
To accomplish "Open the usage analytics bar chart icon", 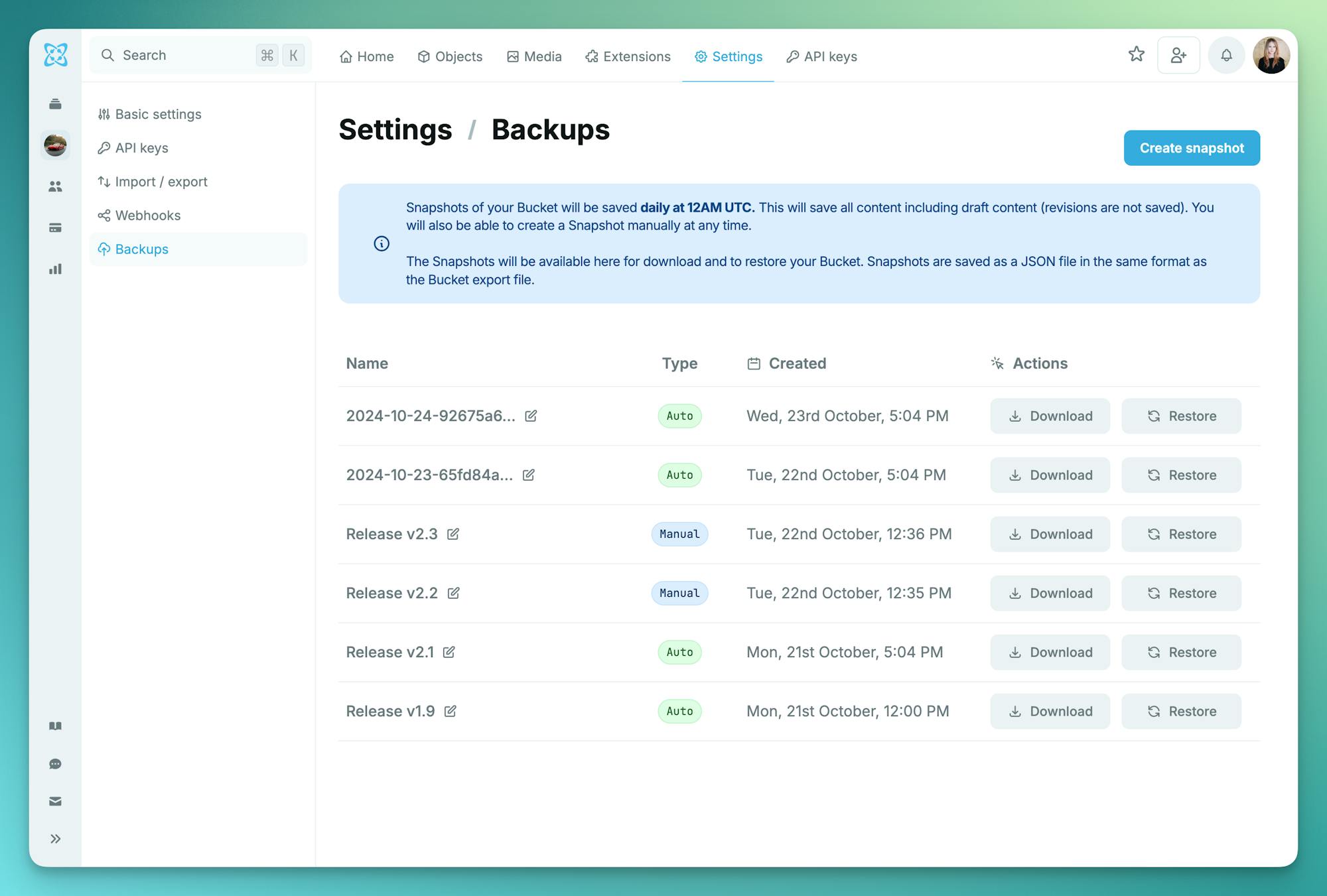I will click(x=55, y=269).
